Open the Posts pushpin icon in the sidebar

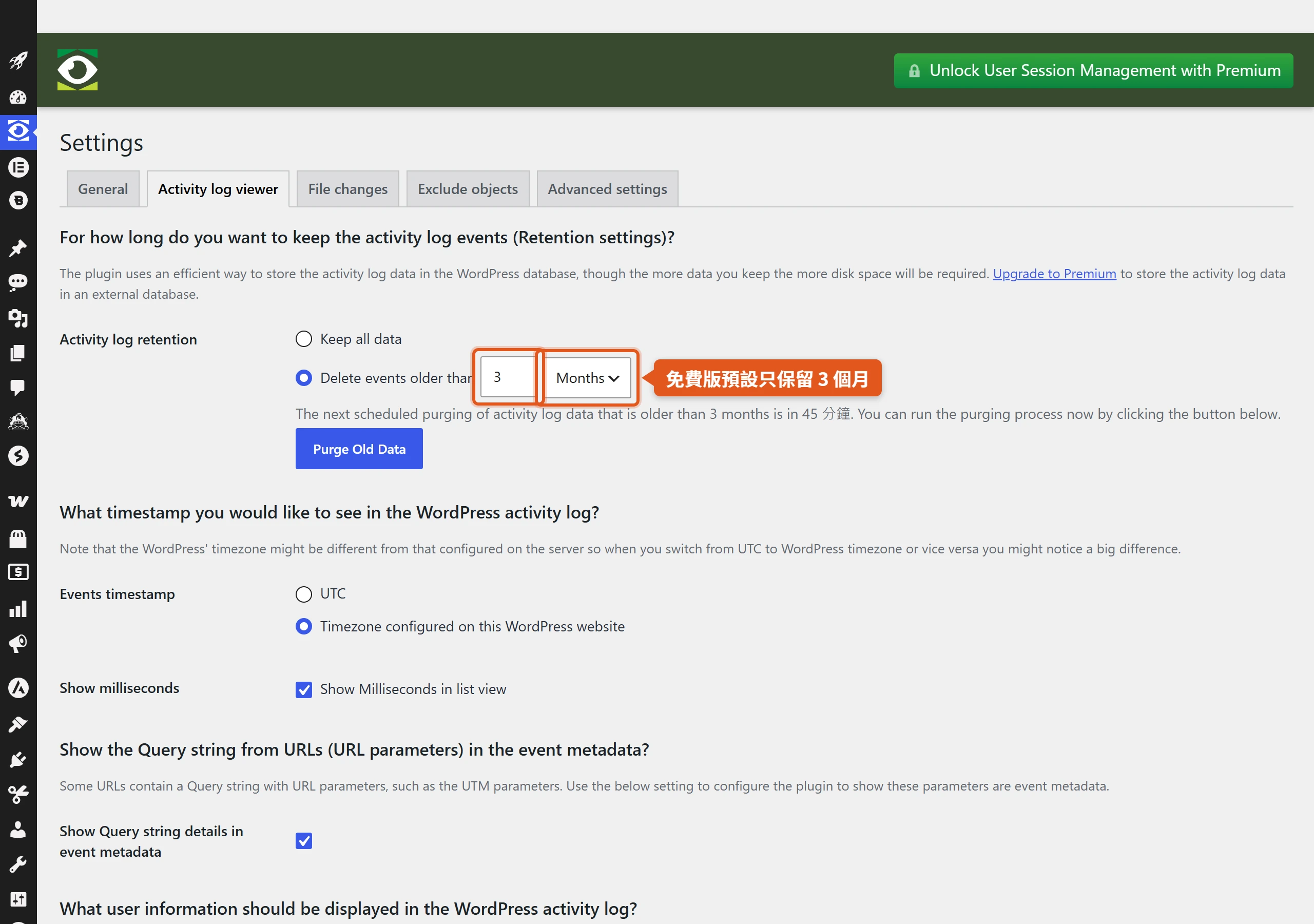(x=18, y=248)
